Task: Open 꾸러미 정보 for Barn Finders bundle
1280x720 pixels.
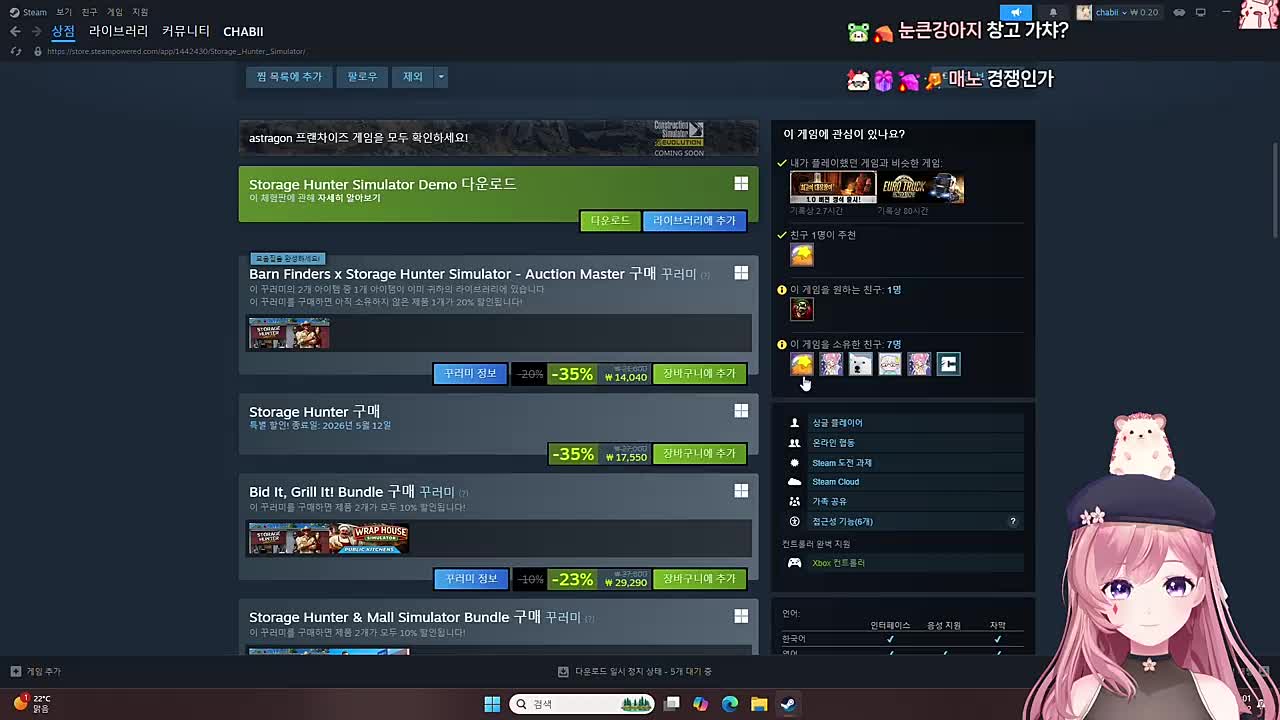Action: pyautogui.click(x=470, y=374)
